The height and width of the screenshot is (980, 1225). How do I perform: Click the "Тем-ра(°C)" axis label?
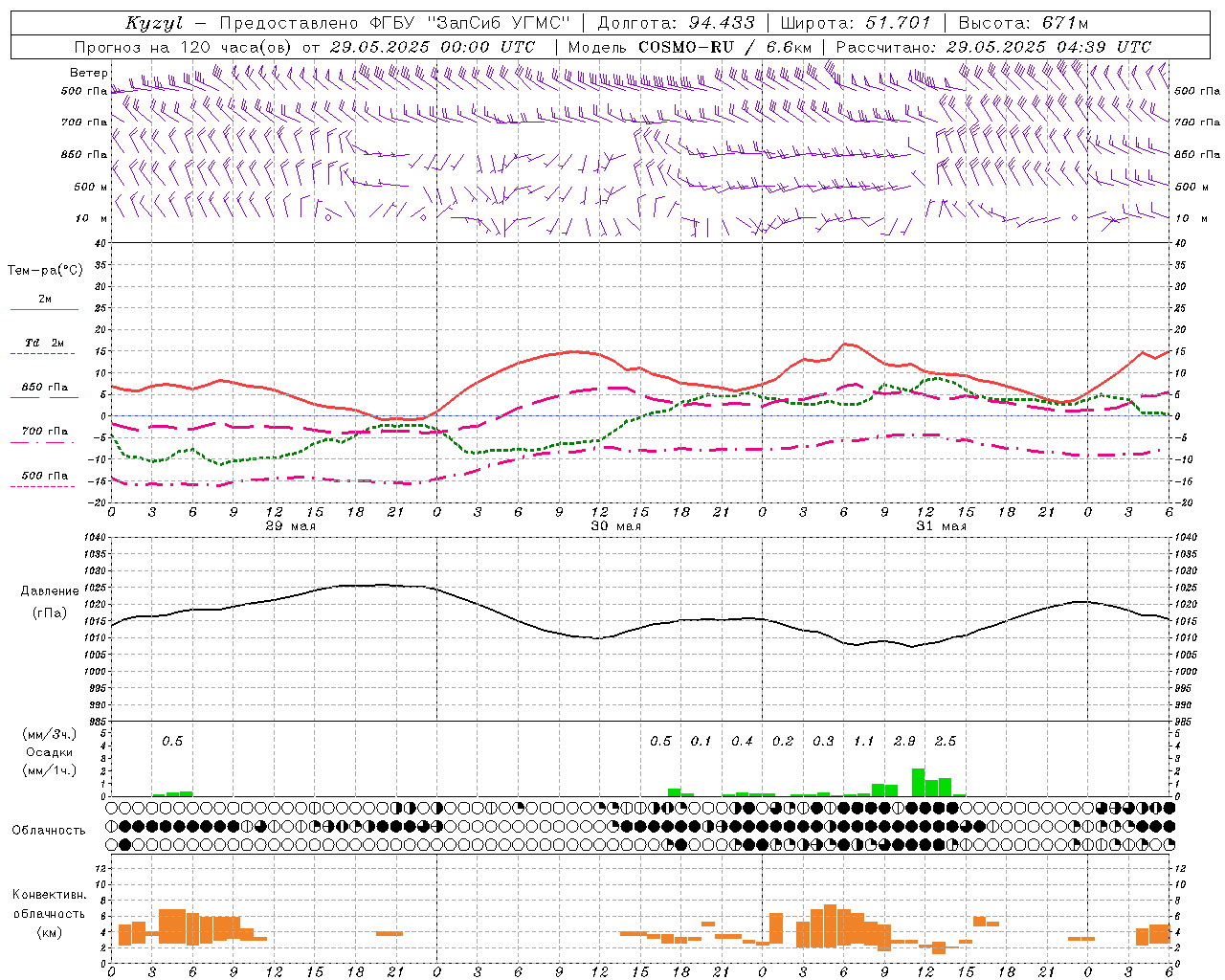(x=45, y=271)
